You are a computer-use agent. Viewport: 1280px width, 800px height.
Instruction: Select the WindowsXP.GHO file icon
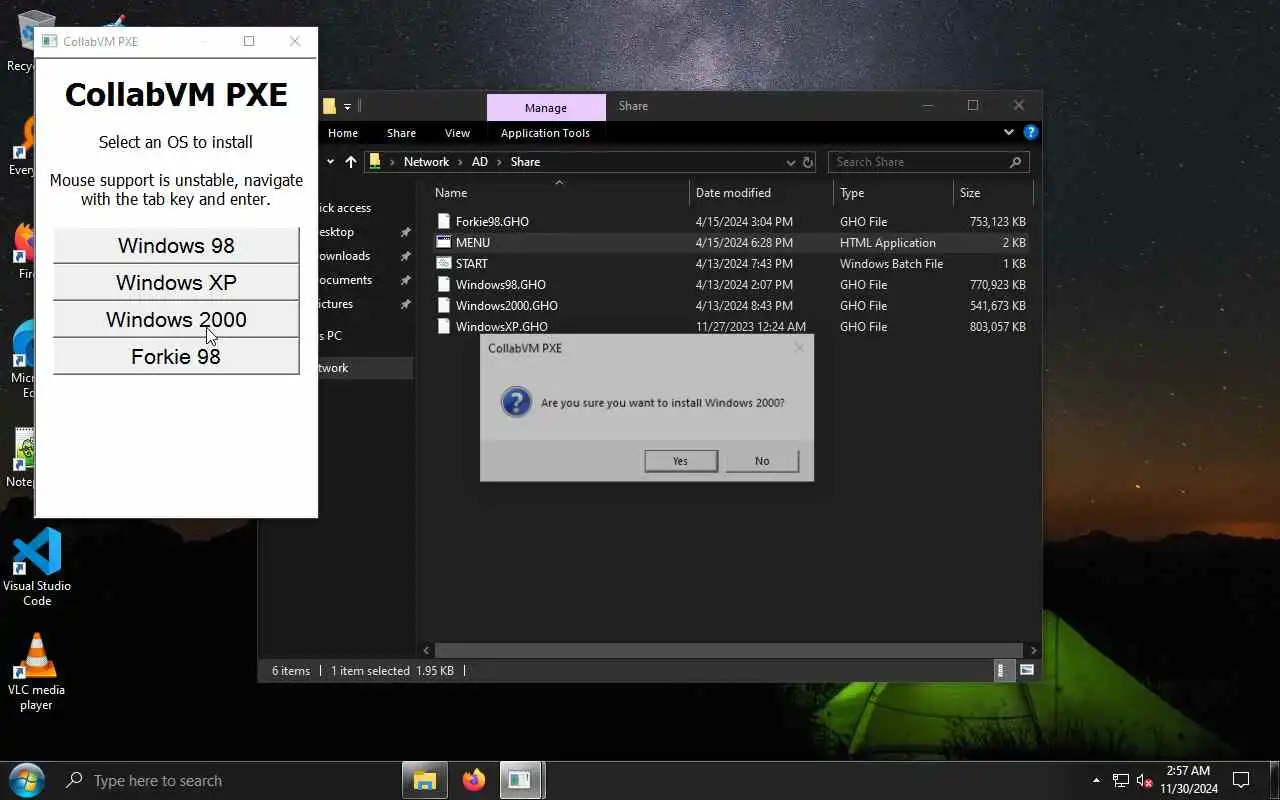coord(444,327)
